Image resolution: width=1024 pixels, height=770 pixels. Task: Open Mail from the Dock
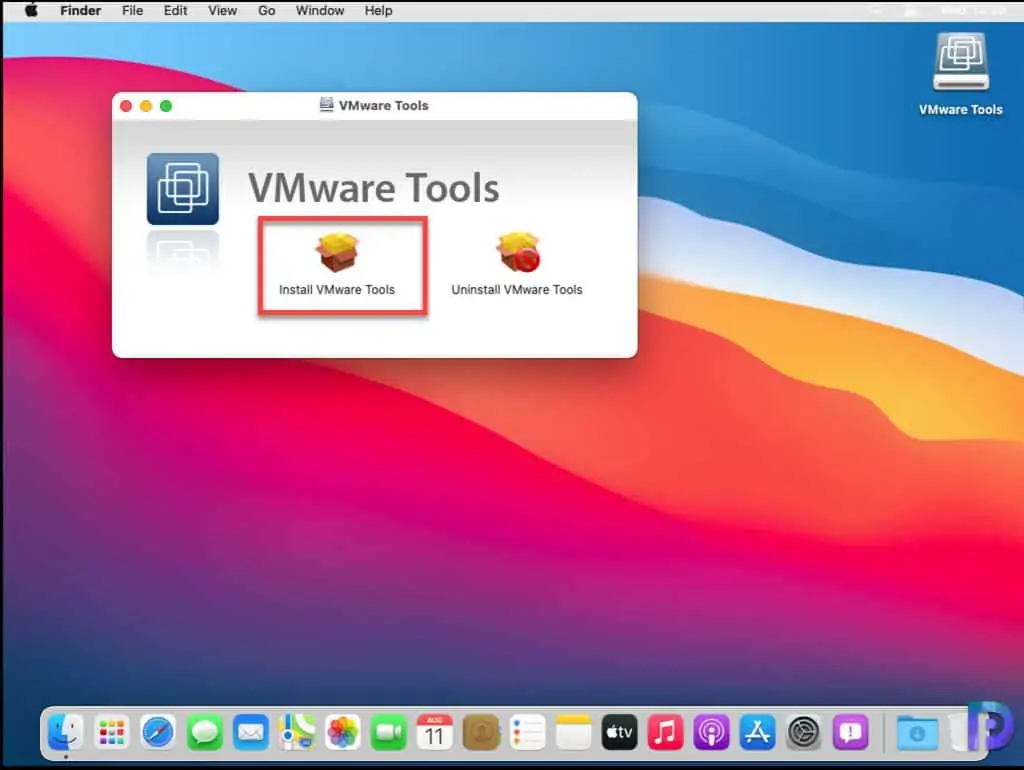pyautogui.click(x=251, y=732)
